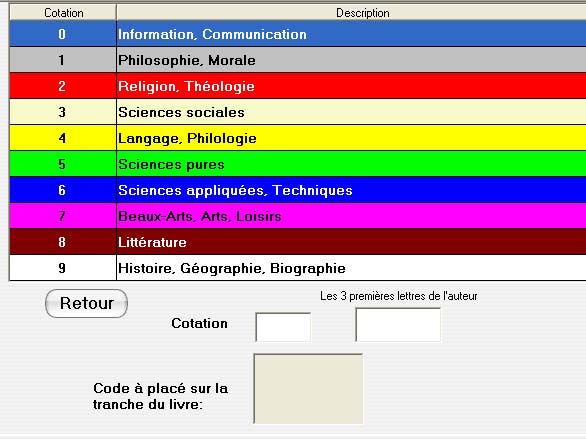Select cotation number 5 cell
Screen dimensions: 586x439
tap(63, 164)
